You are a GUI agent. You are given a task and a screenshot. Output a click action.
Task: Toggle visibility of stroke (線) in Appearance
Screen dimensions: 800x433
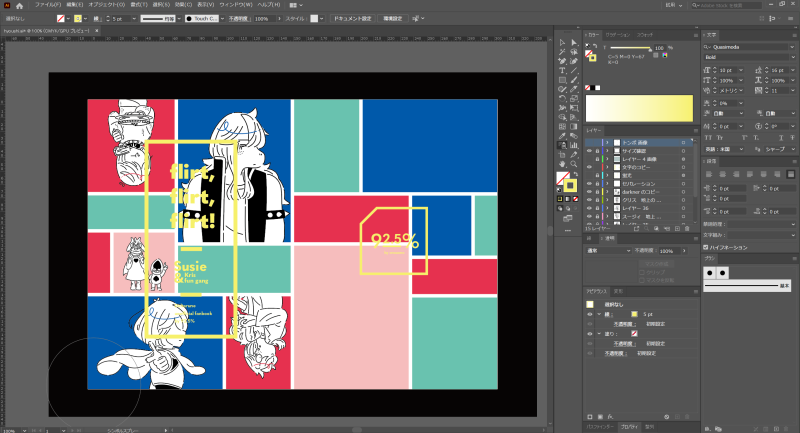click(589, 314)
